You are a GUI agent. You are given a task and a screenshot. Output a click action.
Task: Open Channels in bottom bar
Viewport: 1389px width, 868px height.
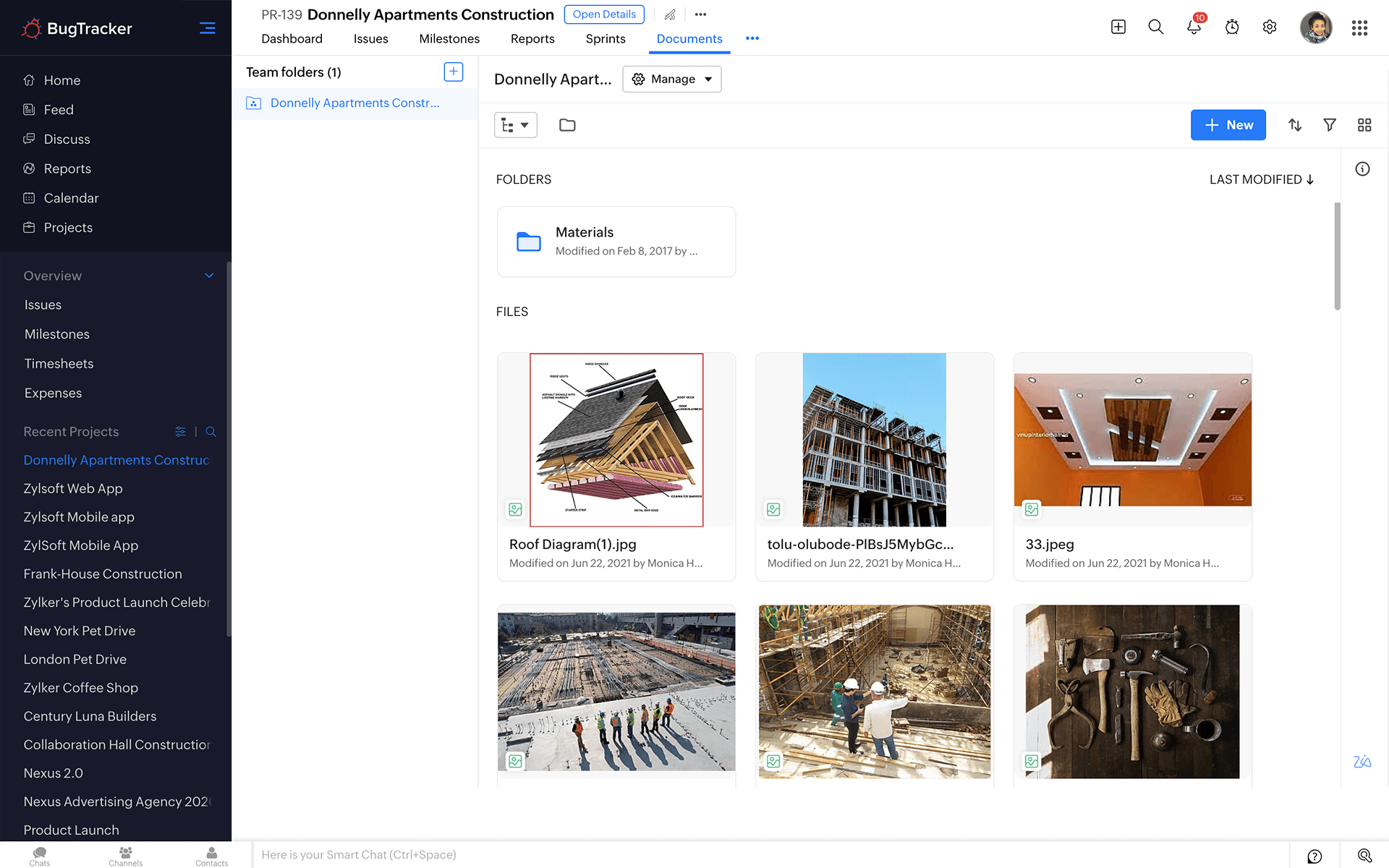(x=125, y=856)
